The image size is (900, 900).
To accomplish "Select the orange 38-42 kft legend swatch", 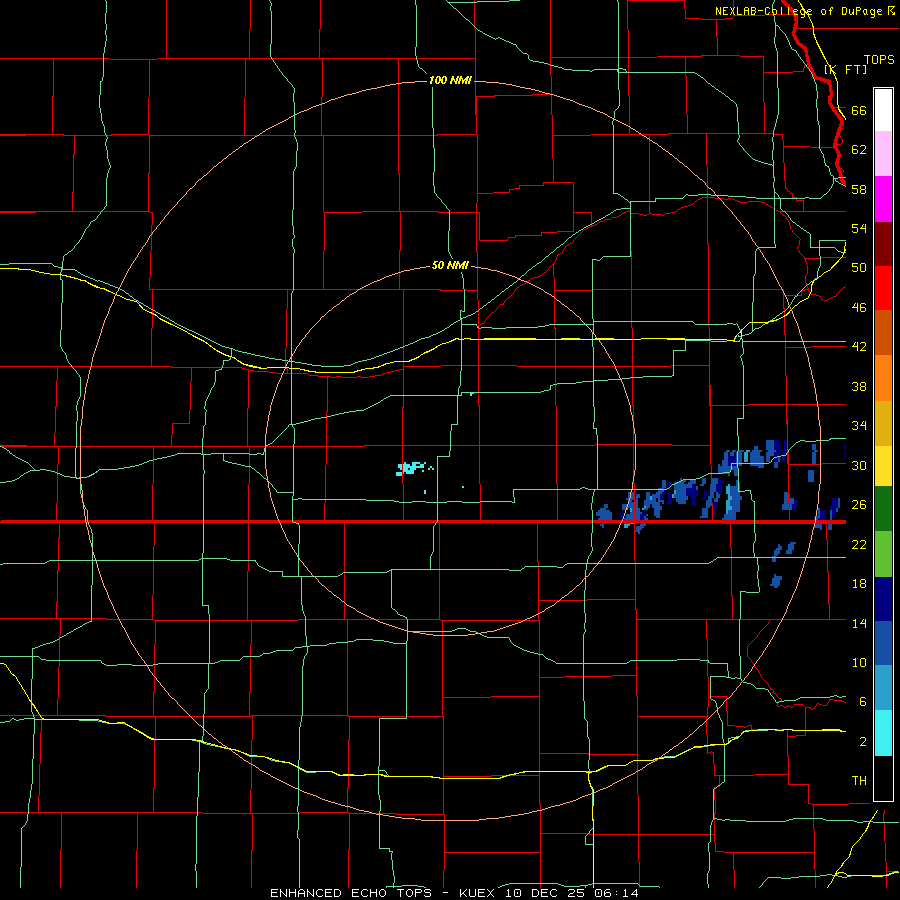I will coord(883,378).
